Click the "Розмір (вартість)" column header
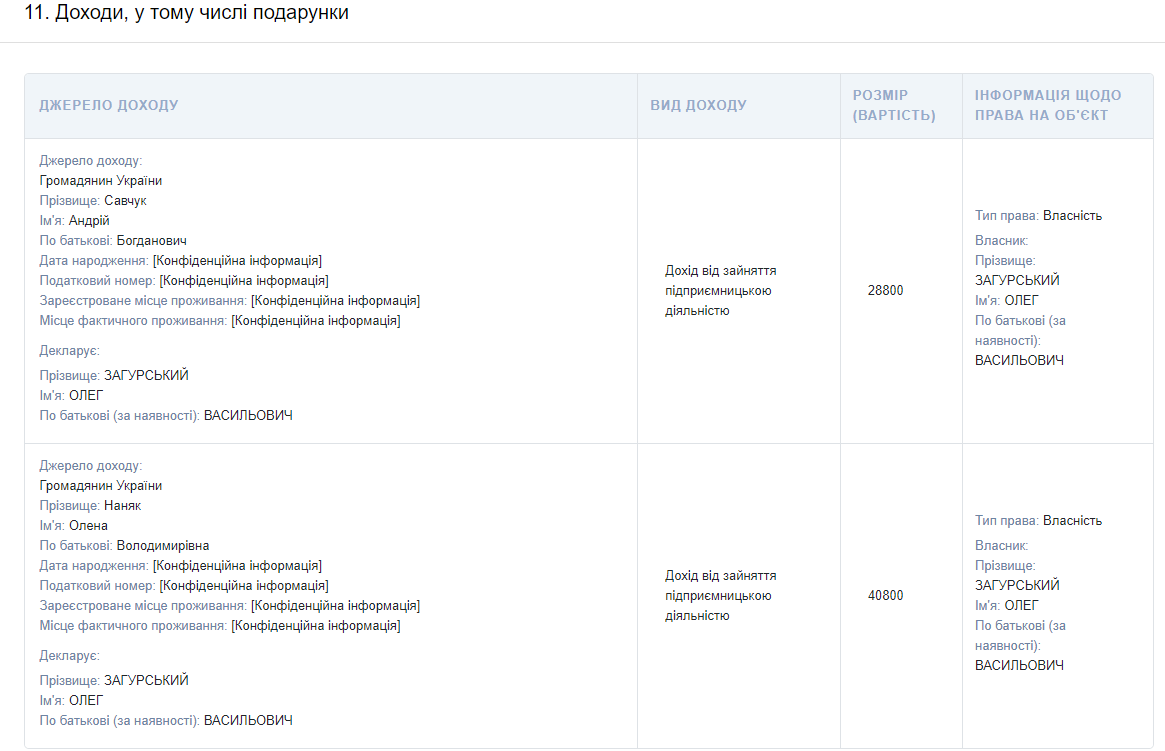 tap(893, 105)
